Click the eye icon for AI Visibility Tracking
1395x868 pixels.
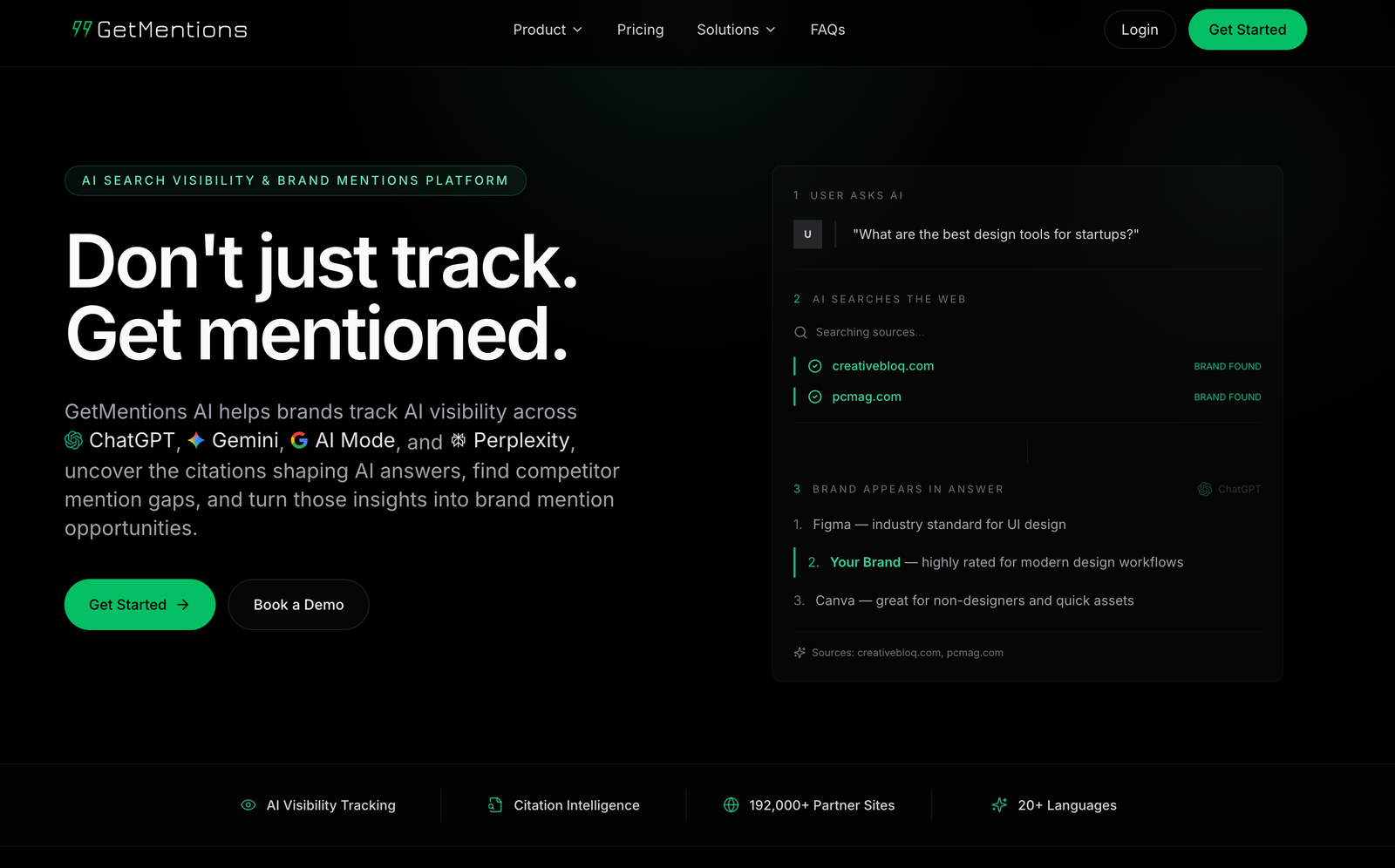pyautogui.click(x=248, y=804)
